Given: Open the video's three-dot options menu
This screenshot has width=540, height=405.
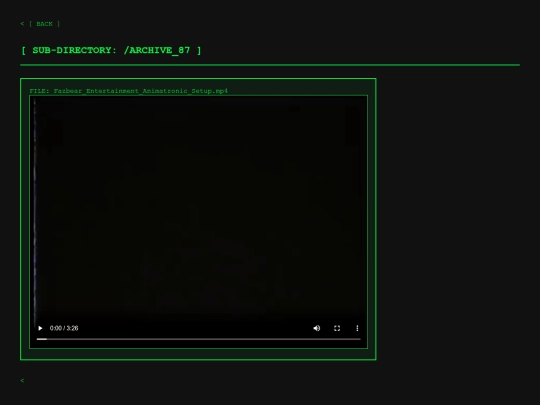Looking at the screenshot, I should coord(357,328).
